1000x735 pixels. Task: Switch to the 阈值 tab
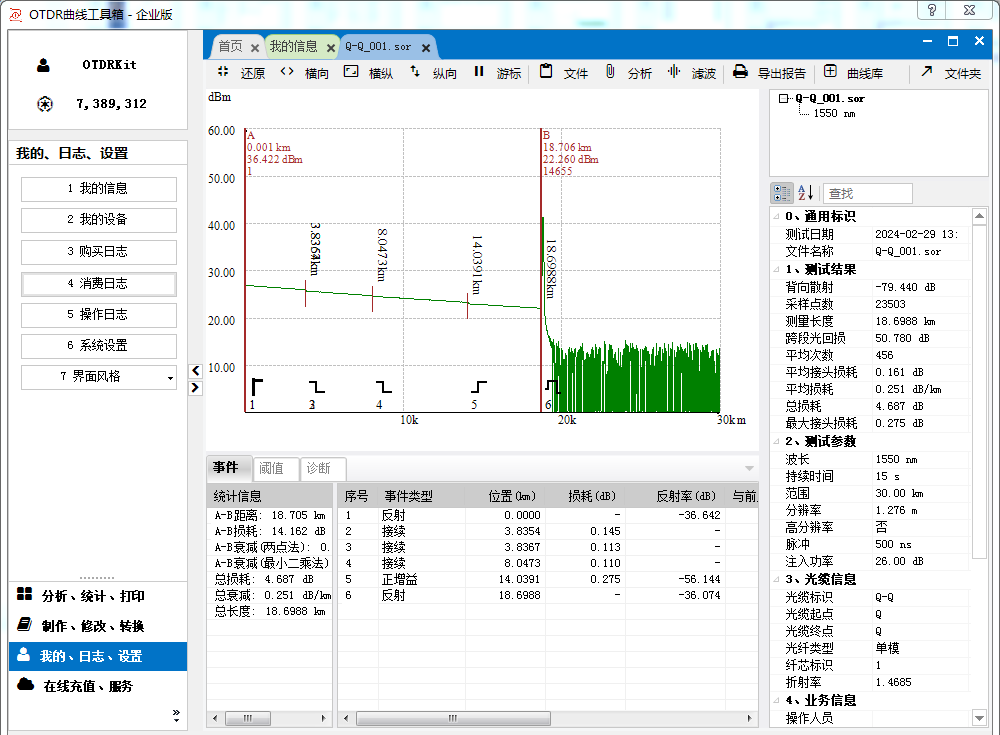[271, 468]
